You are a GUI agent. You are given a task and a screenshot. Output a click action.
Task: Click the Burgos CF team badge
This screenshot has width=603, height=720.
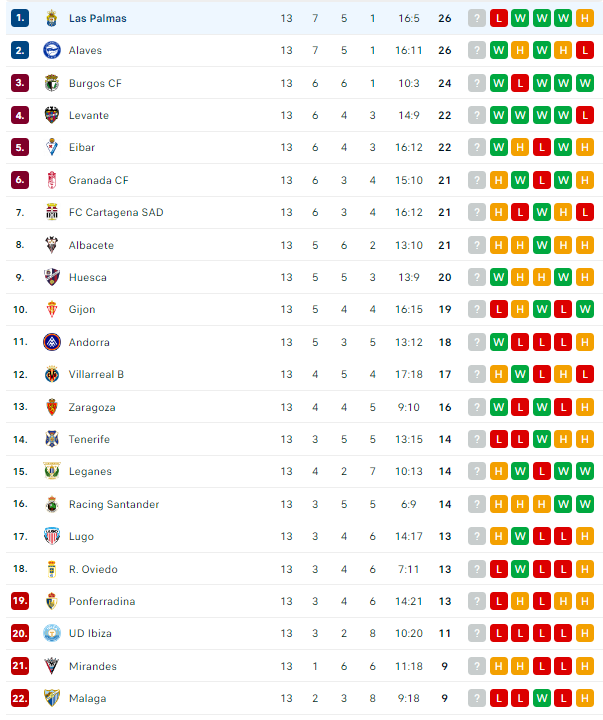tap(52, 83)
